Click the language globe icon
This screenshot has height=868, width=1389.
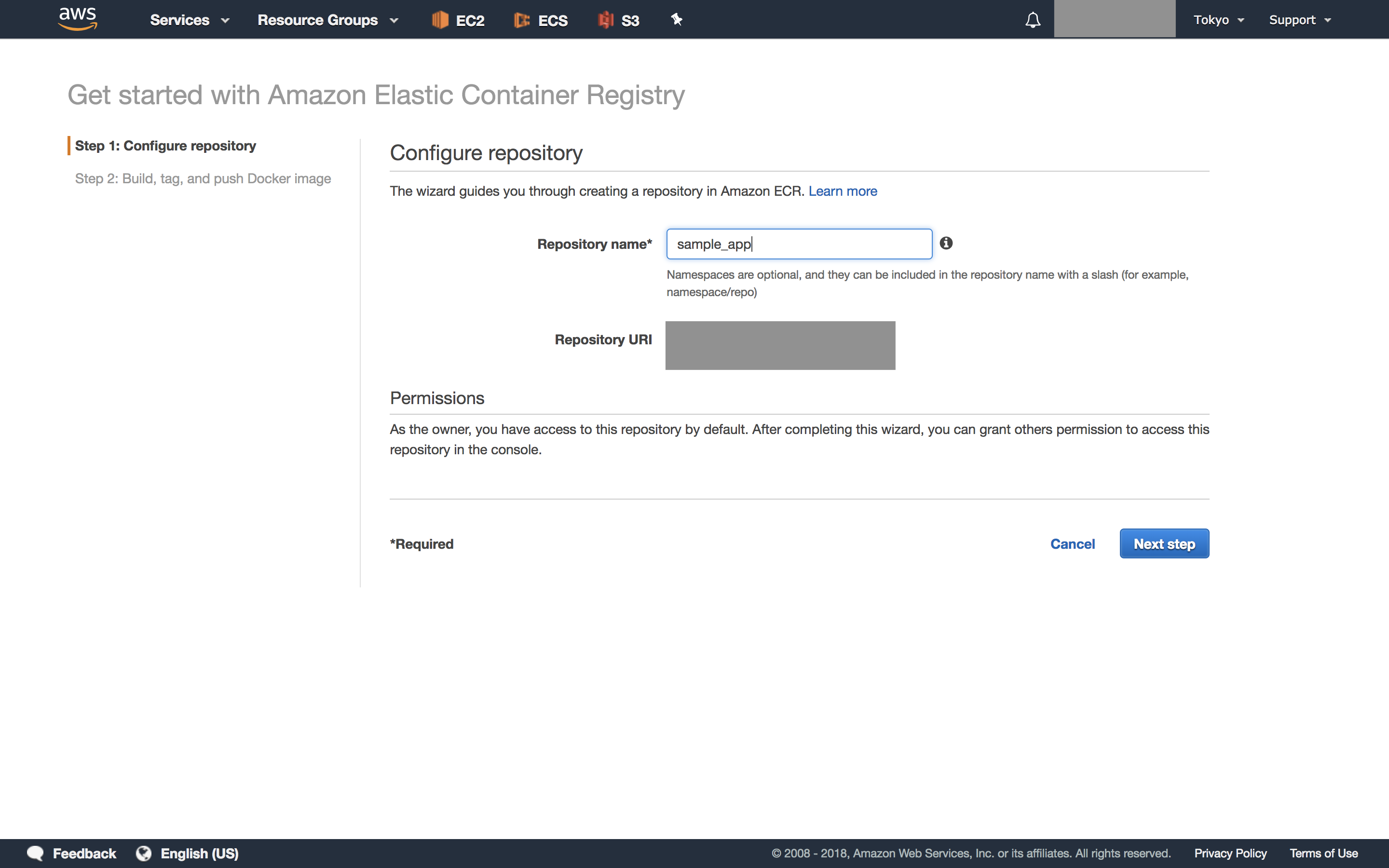pos(144,853)
